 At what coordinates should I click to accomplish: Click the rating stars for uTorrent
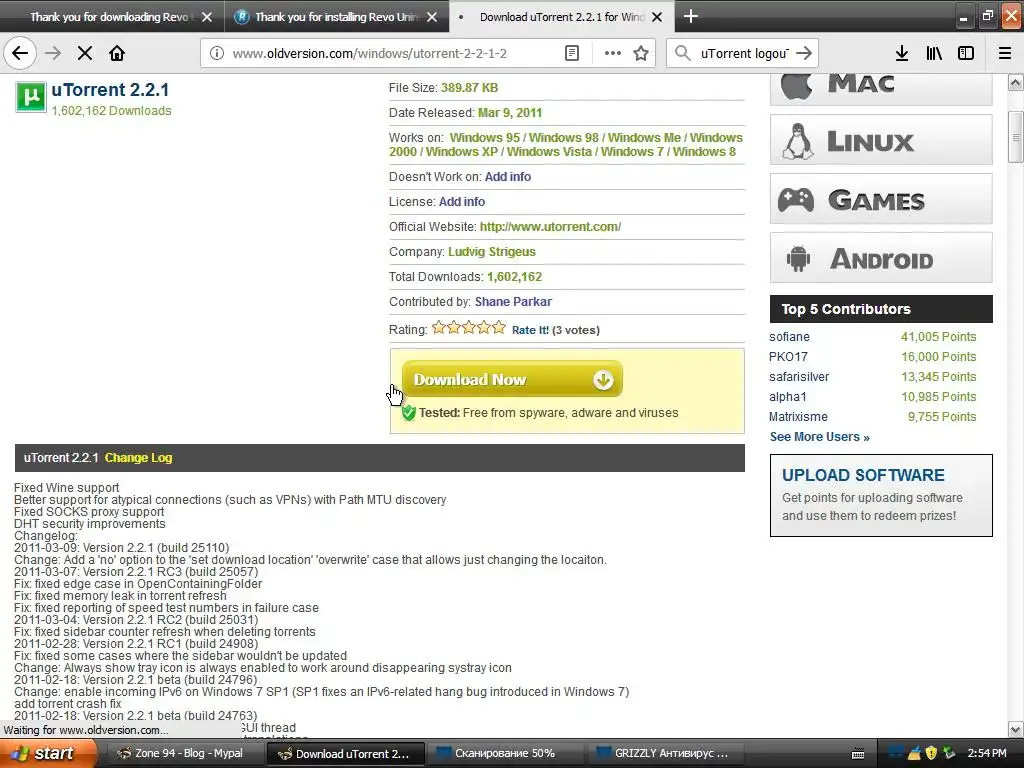coord(468,327)
